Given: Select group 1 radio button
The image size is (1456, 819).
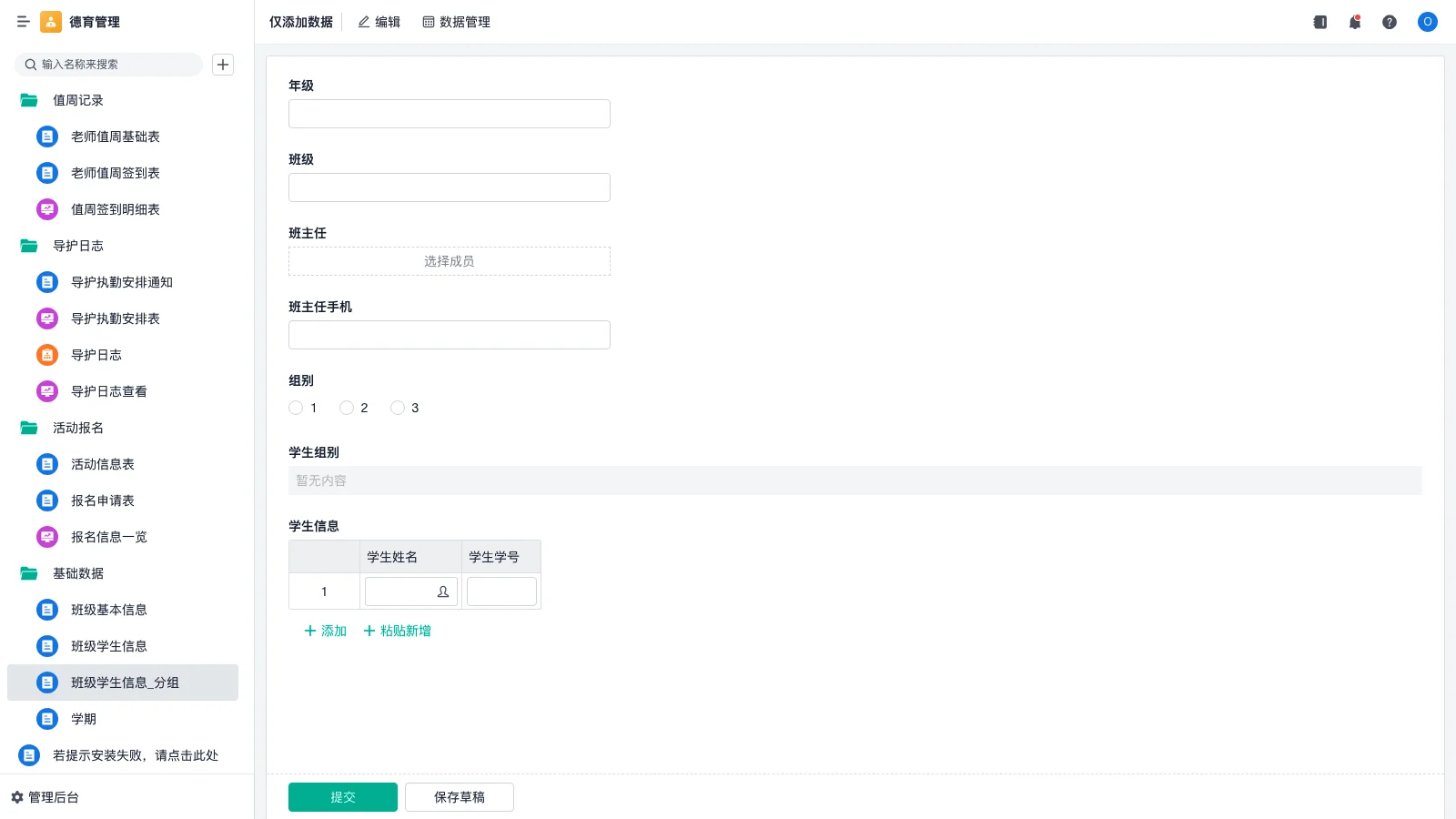Looking at the screenshot, I should [296, 408].
